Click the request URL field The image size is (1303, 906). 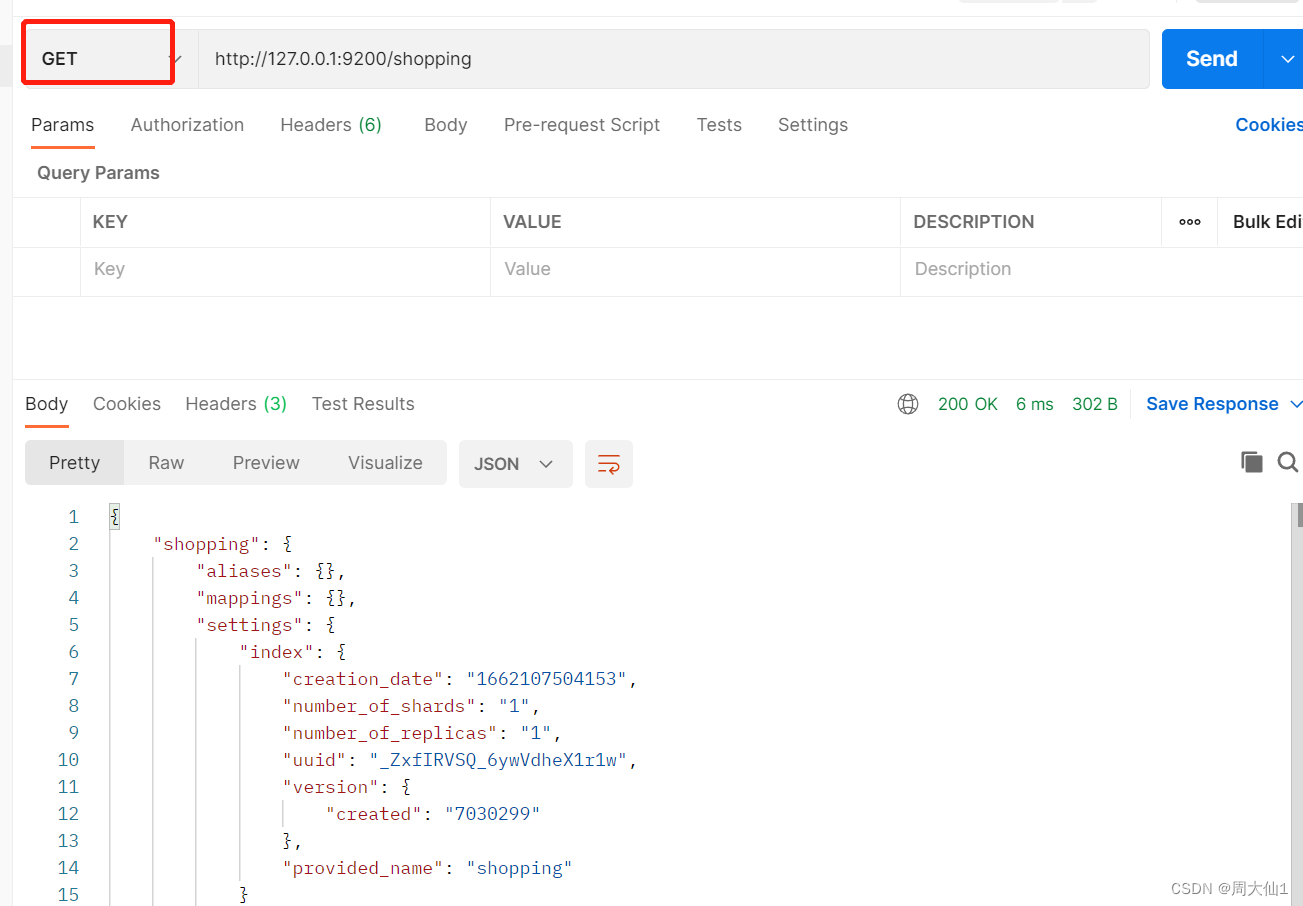[x=673, y=59]
